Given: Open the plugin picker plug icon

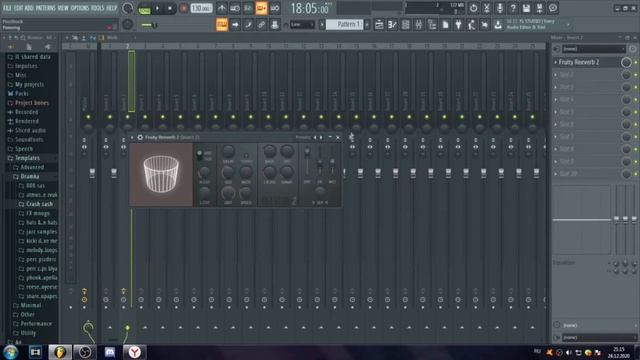Looking at the screenshot, I should (458, 24).
